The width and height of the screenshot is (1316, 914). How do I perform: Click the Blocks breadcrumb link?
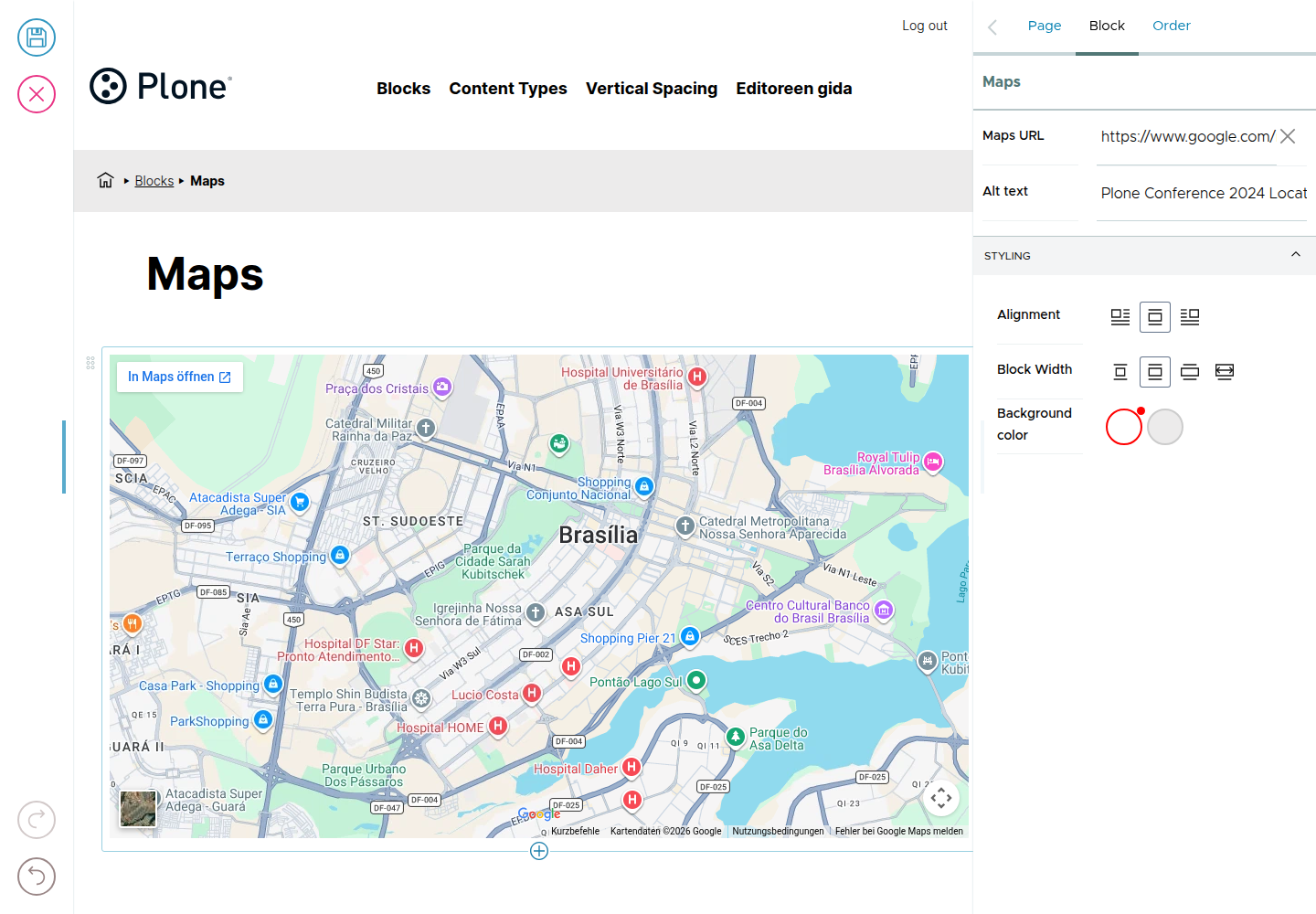pyautogui.click(x=154, y=181)
